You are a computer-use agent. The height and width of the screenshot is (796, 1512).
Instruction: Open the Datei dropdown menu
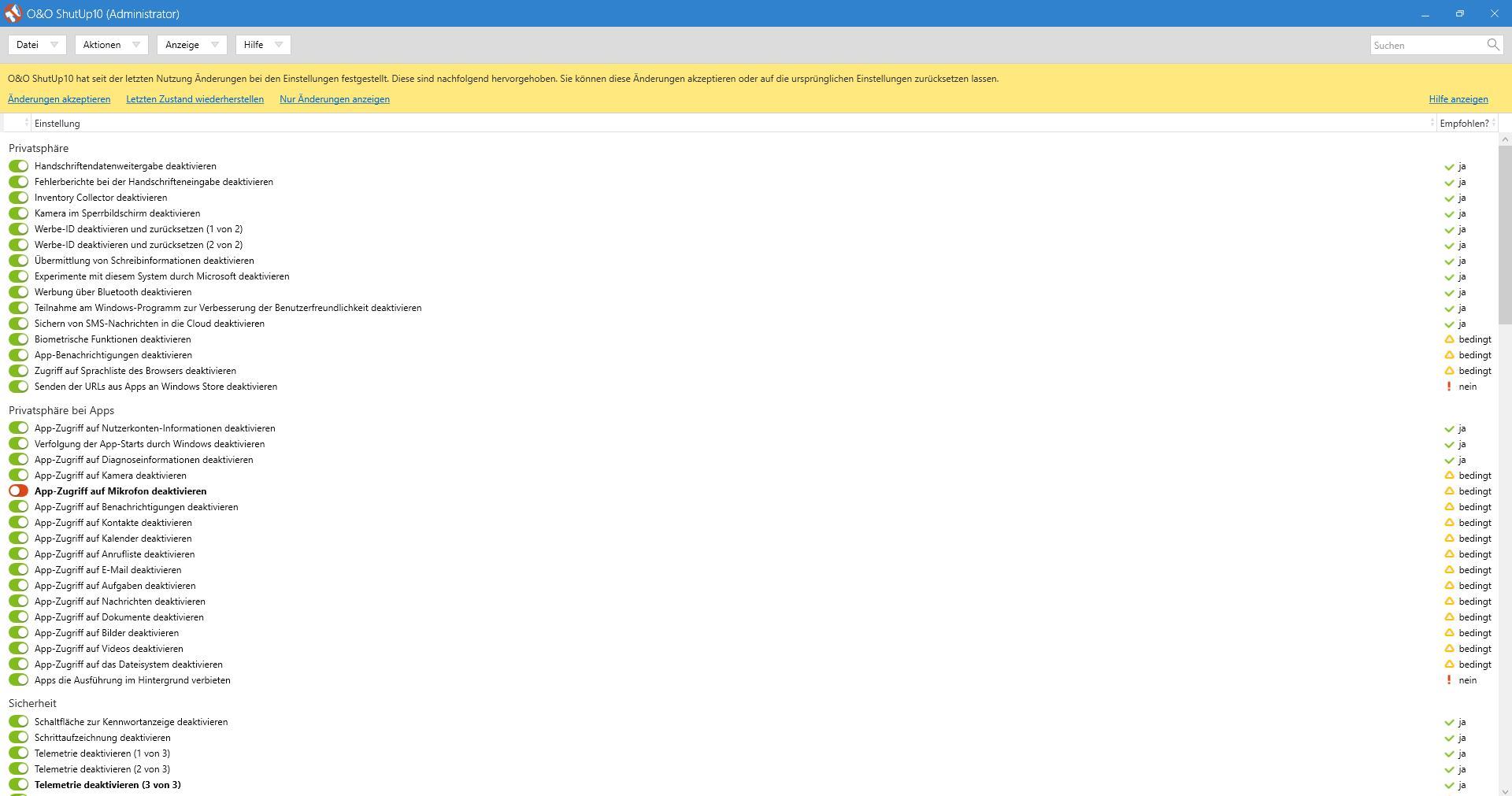click(37, 45)
